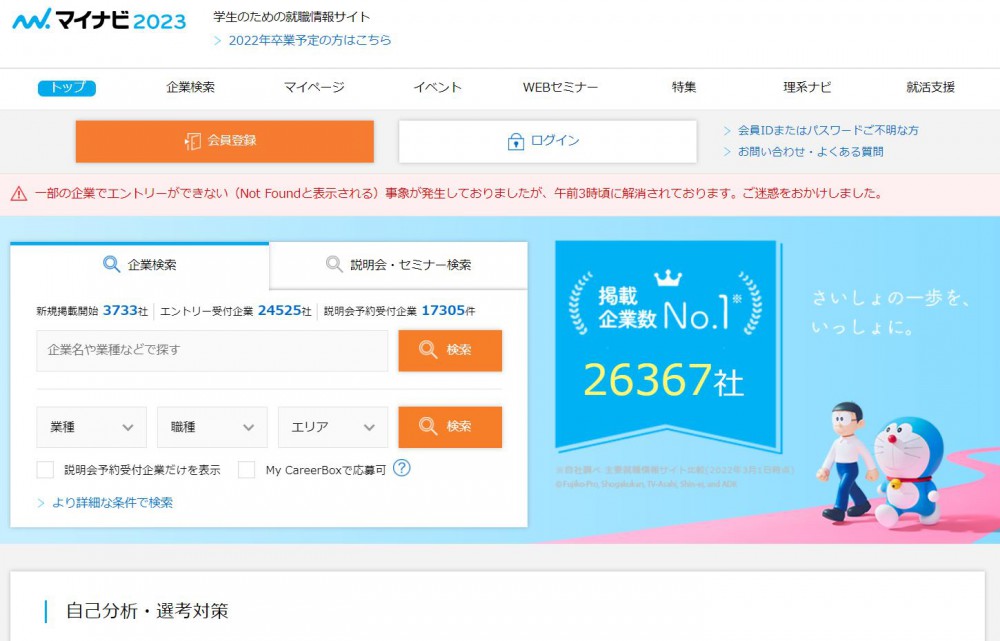
Task: Go to マイページ menu item
Action: pyautogui.click(x=314, y=87)
